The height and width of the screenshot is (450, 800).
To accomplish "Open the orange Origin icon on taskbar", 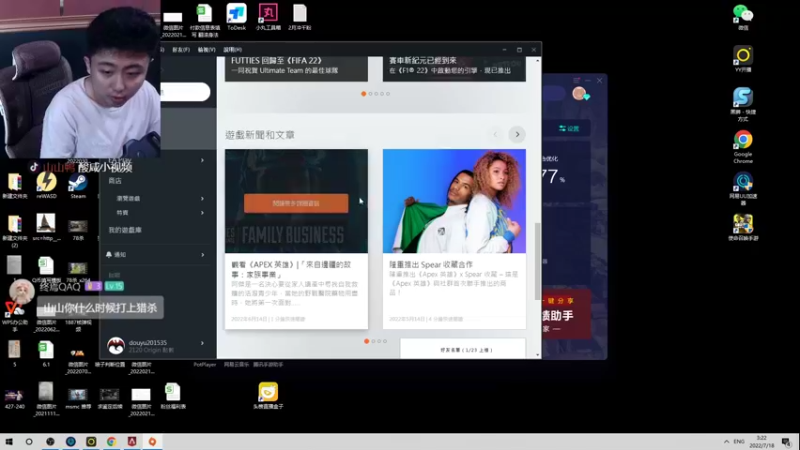I will click(152, 442).
